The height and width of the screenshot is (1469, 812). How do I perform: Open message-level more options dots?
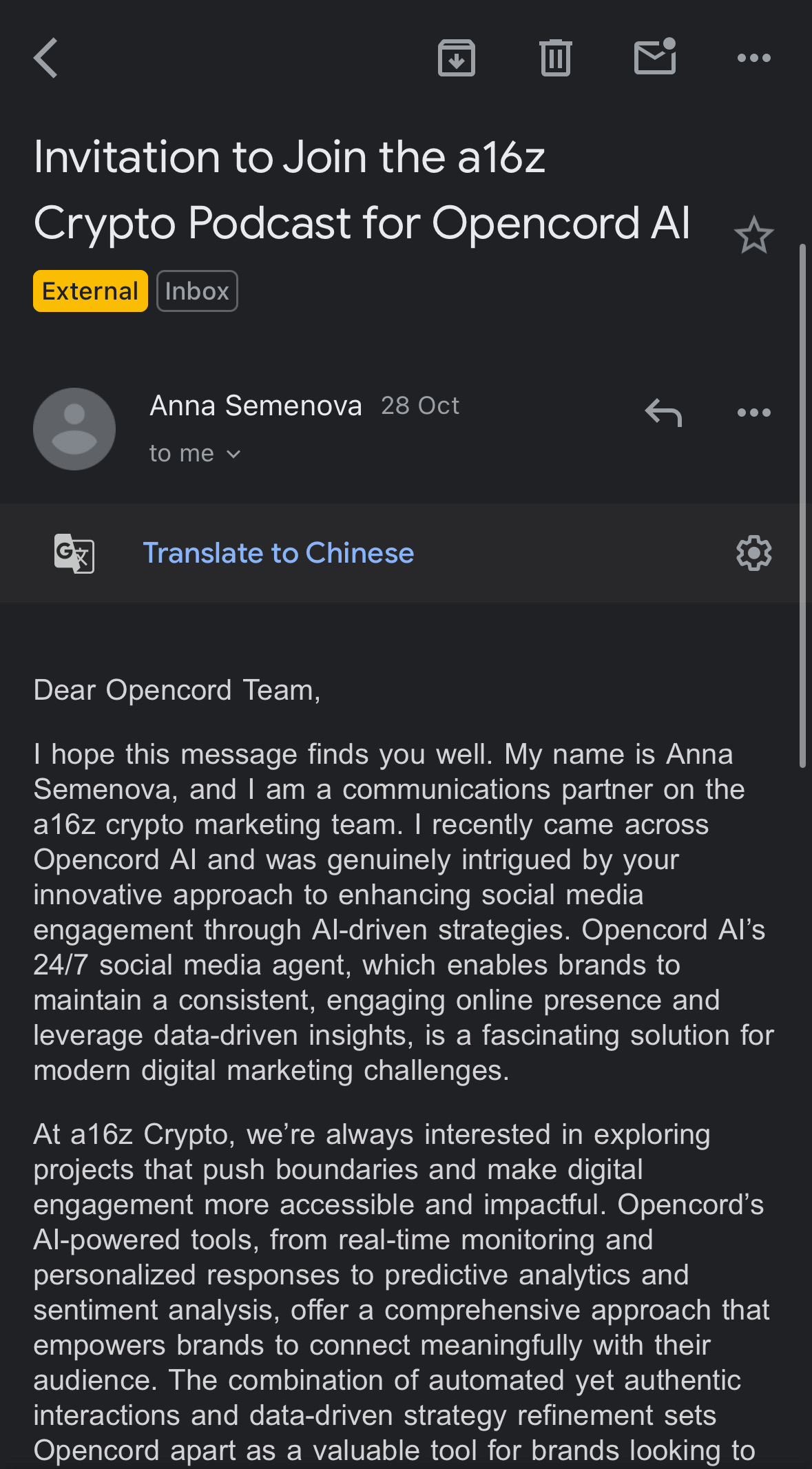point(753,413)
